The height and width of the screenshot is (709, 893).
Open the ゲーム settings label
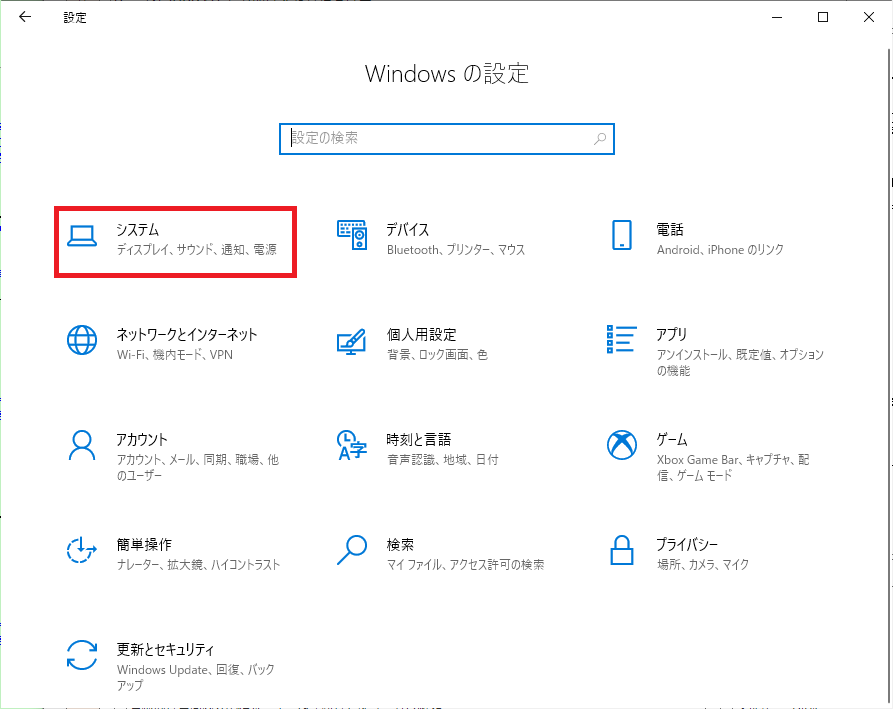(672, 440)
